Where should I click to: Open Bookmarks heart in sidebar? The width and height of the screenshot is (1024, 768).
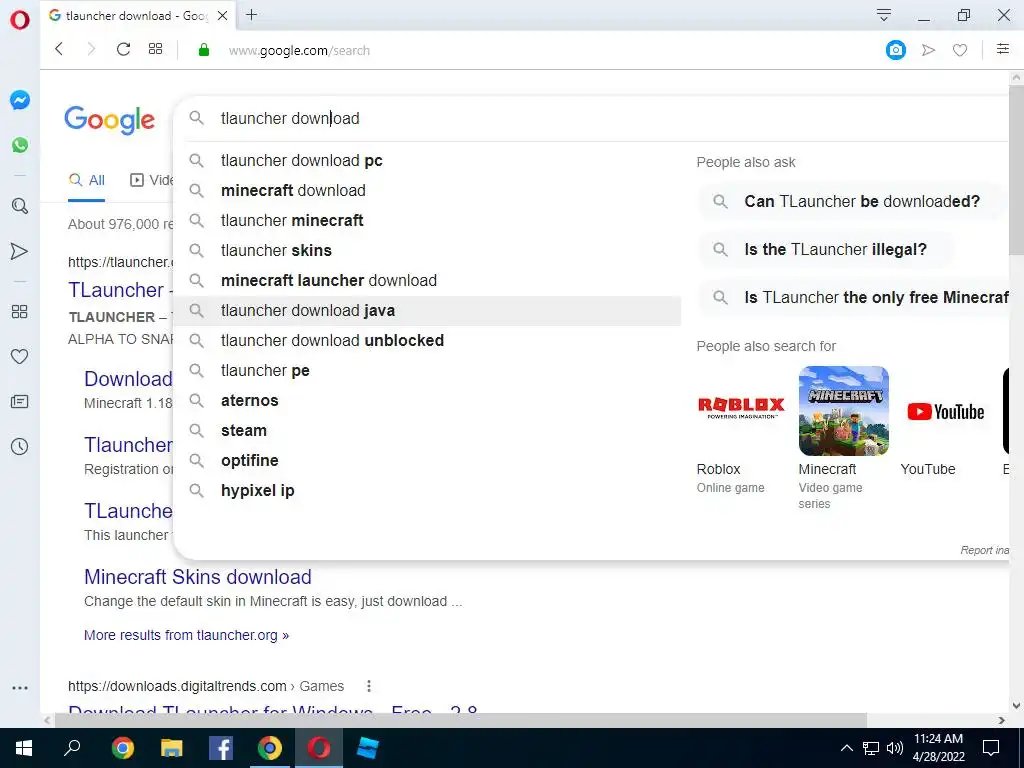coord(20,357)
